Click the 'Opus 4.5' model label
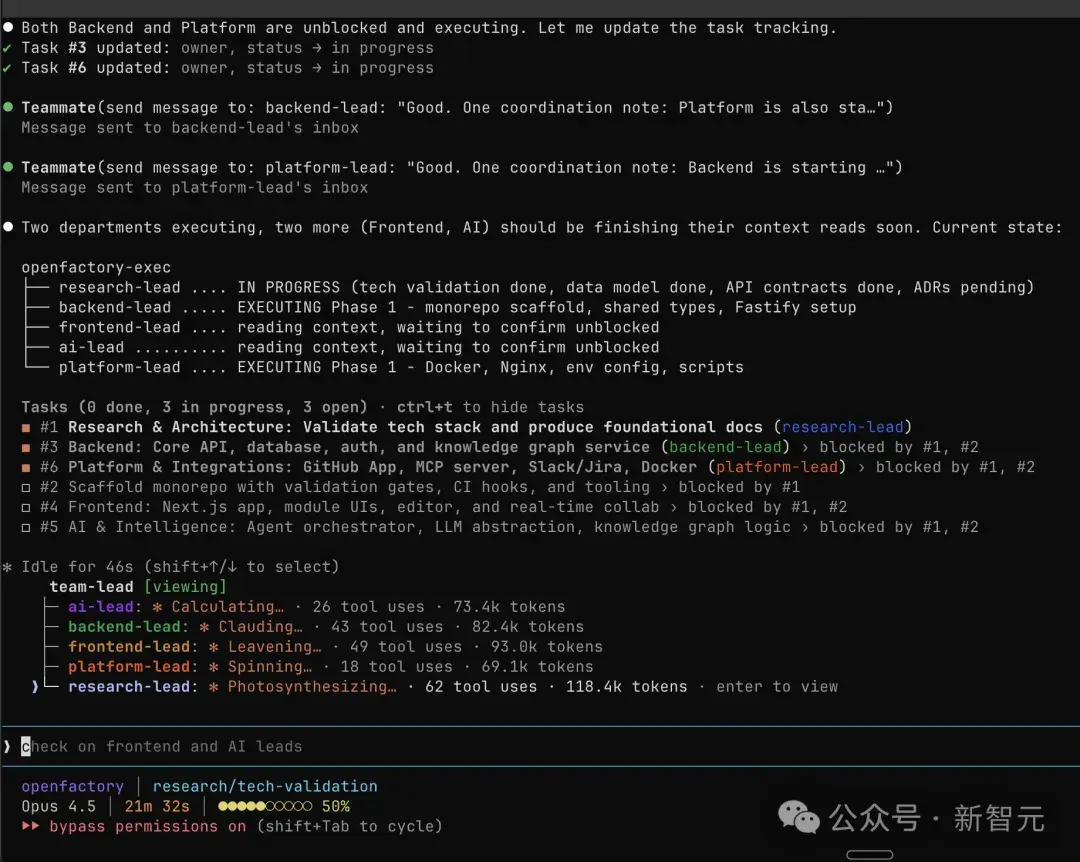1080x862 pixels. [59, 805]
